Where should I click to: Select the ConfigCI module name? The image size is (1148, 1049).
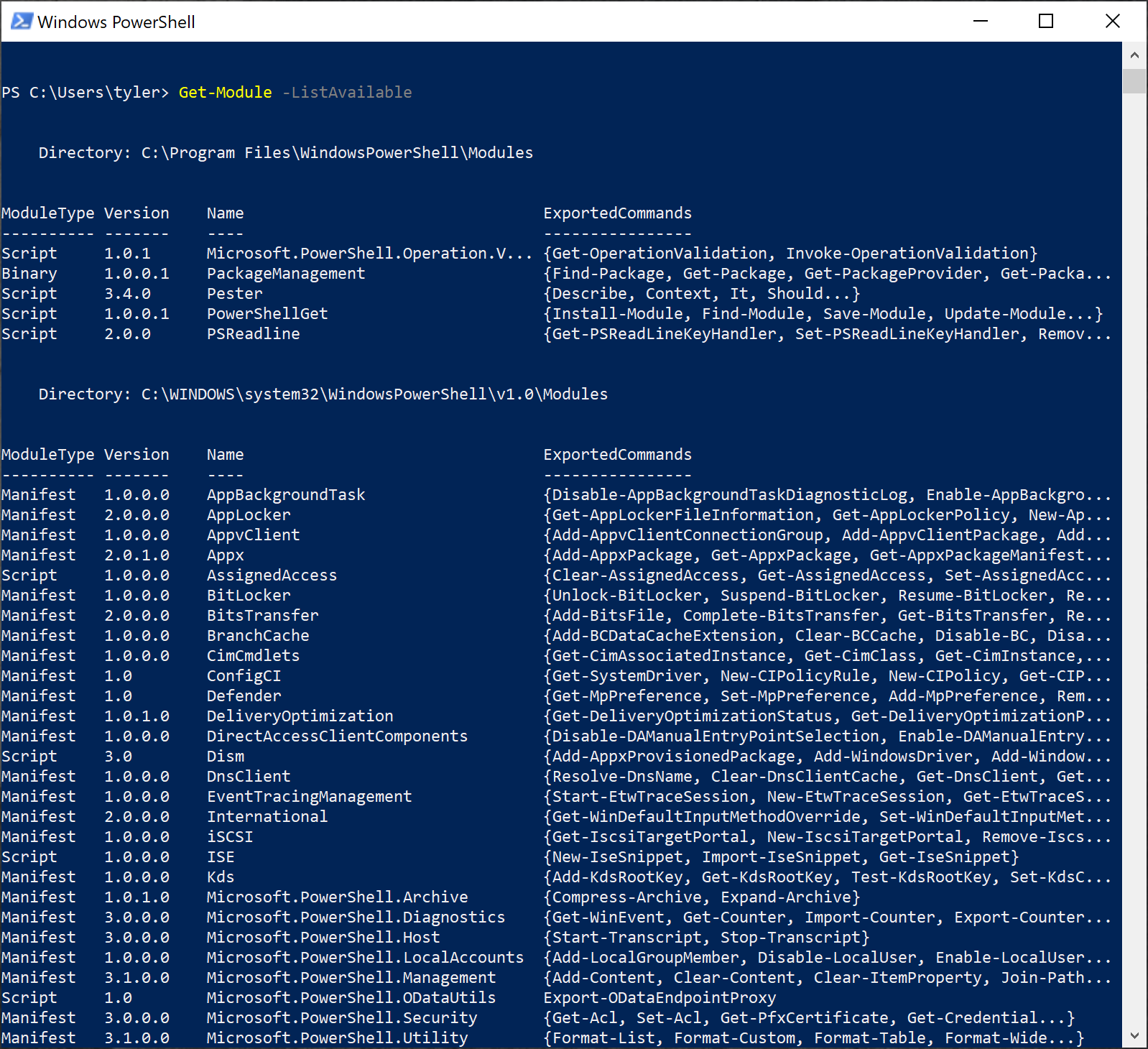pos(244,675)
